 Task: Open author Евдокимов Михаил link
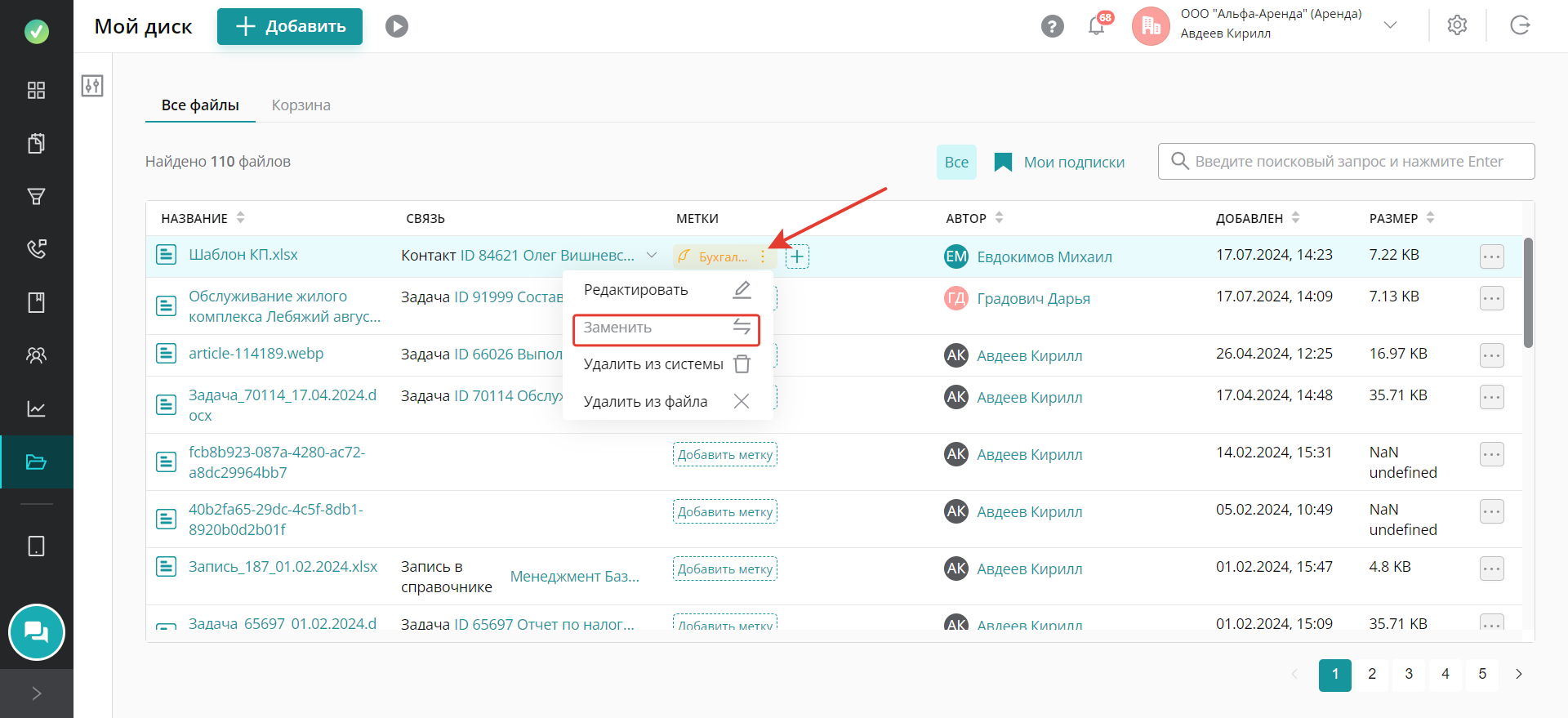point(1045,257)
